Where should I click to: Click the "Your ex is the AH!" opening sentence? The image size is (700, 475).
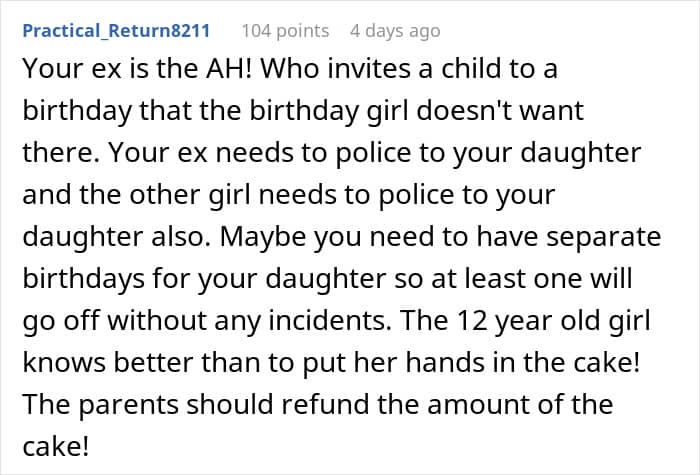pos(138,69)
